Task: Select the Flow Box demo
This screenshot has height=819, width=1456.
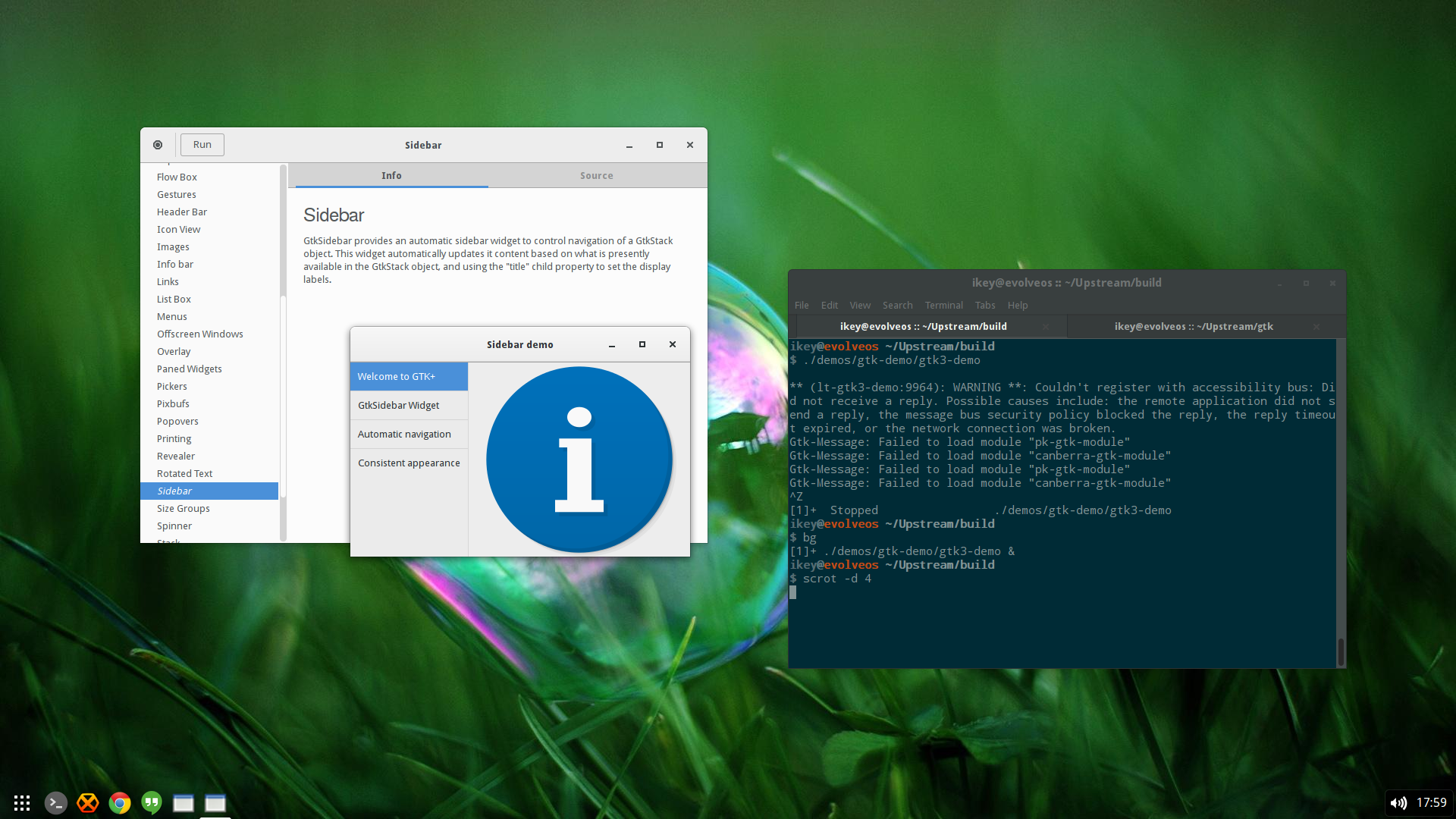Action: 209,177
